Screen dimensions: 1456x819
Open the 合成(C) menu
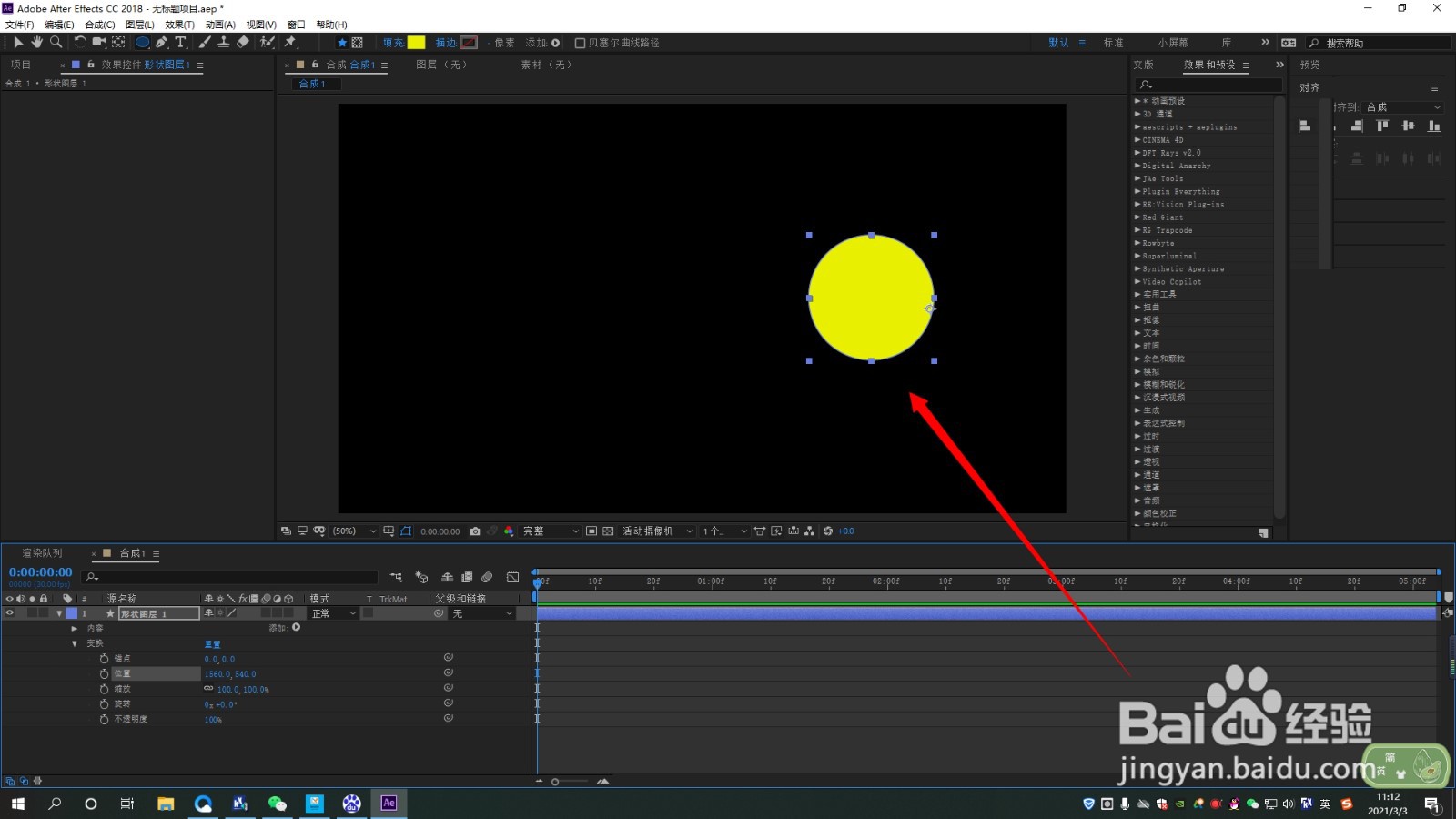pyautogui.click(x=100, y=25)
